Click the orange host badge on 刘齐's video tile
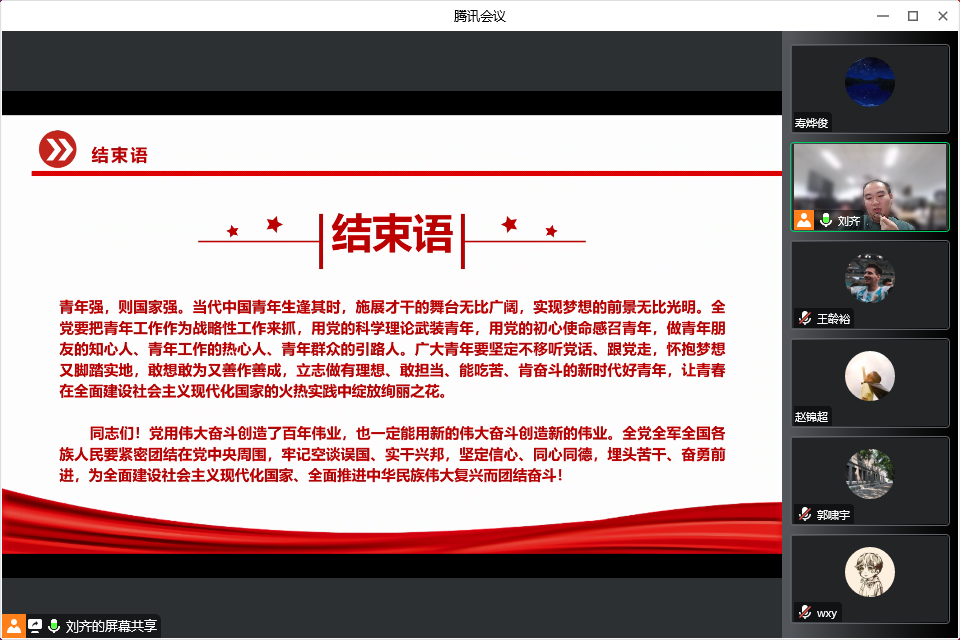Screen dimensions: 960x640 tap(804, 220)
